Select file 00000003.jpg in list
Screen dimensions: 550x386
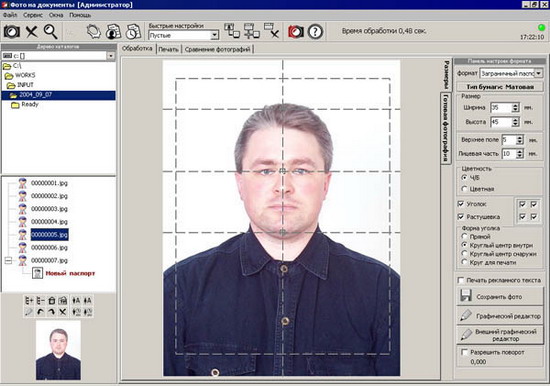[49, 209]
